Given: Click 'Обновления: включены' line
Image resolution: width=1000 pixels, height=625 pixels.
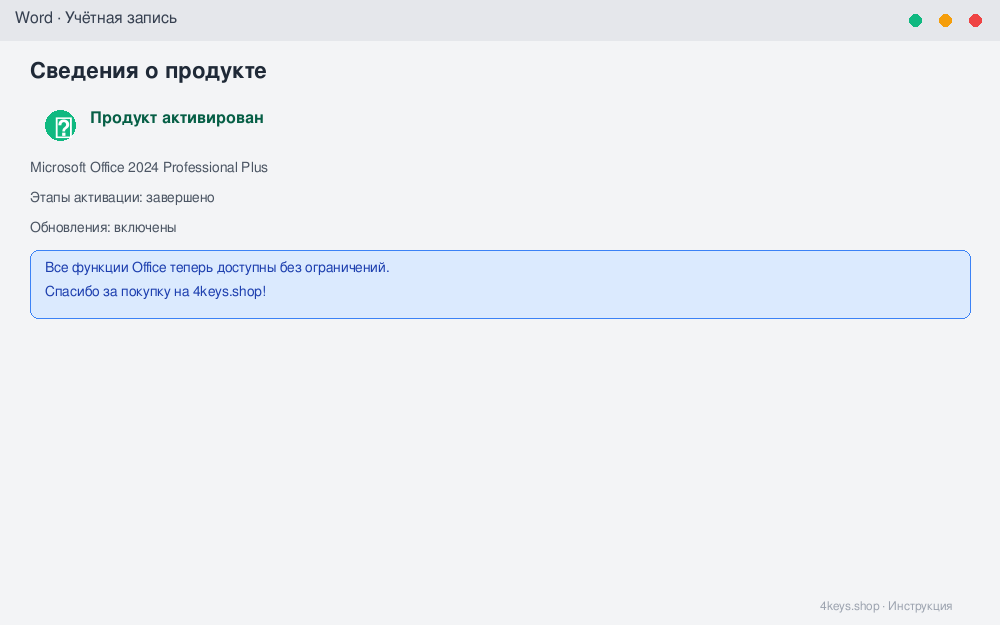Looking at the screenshot, I should point(103,228).
